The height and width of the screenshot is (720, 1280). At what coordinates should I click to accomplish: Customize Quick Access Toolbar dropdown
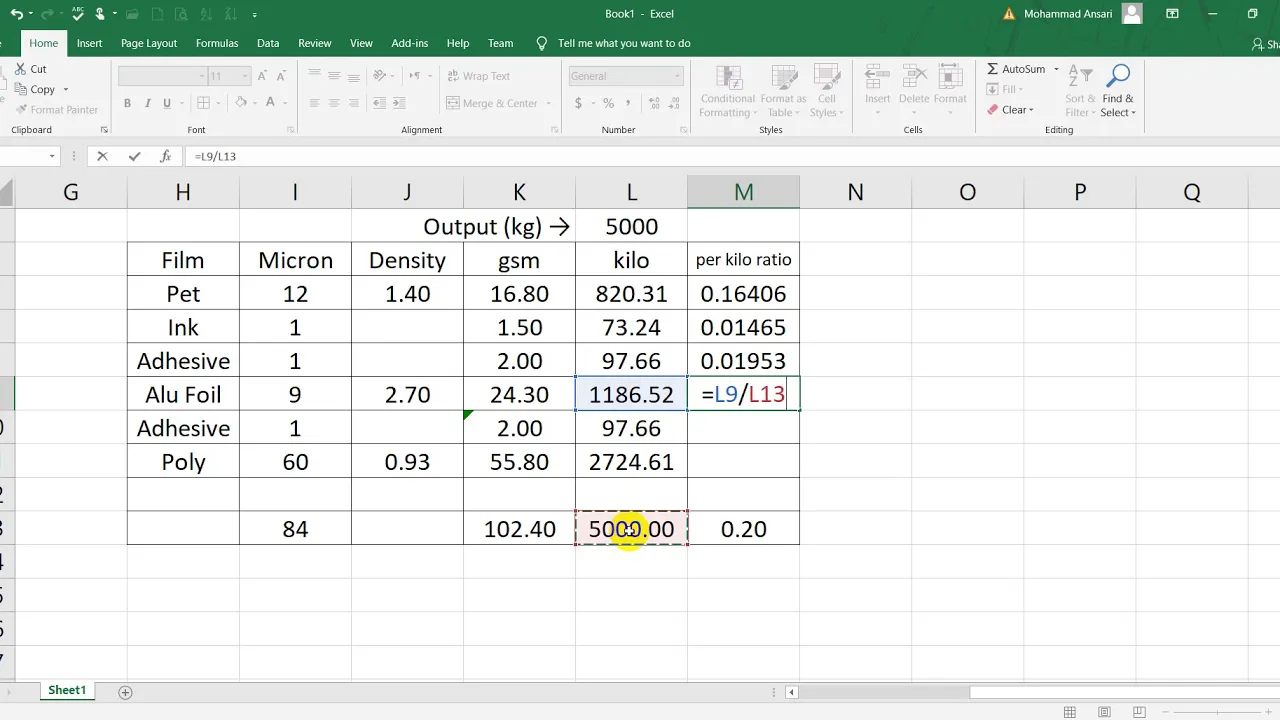pyautogui.click(x=255, y=14)
